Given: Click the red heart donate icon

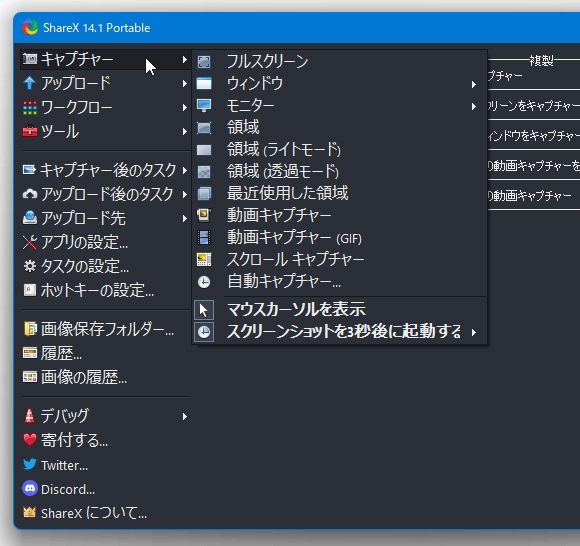Looking at the screenshot, I should tap(30, 440).
